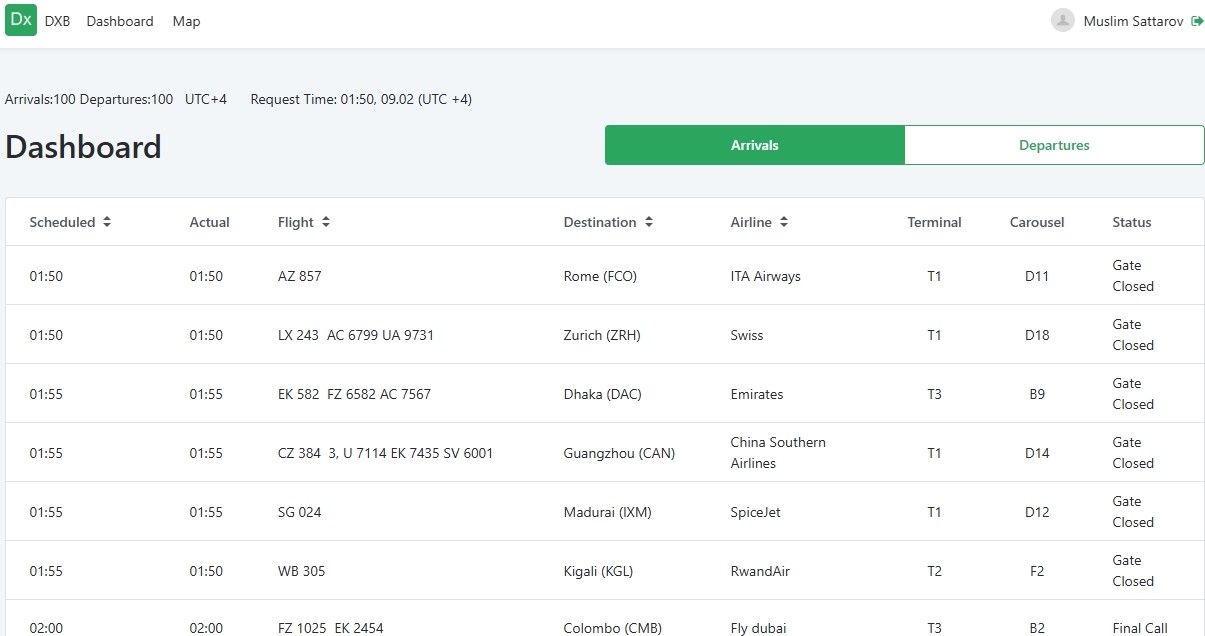Click destination Guangzhou (CAN)

pyautogui.click(x=619, y=453)
